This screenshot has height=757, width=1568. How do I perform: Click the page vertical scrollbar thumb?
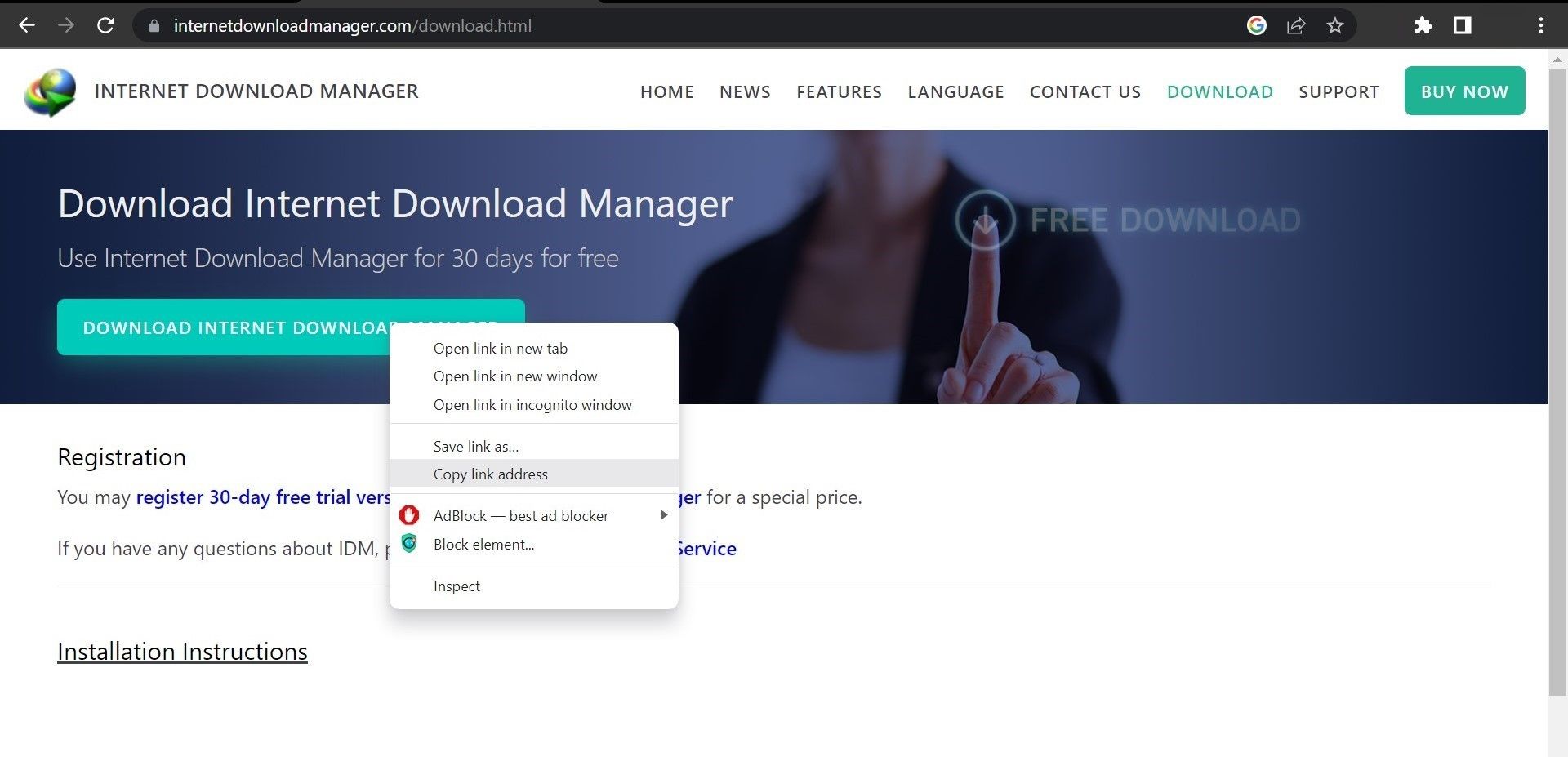(x=1557, y=382)
